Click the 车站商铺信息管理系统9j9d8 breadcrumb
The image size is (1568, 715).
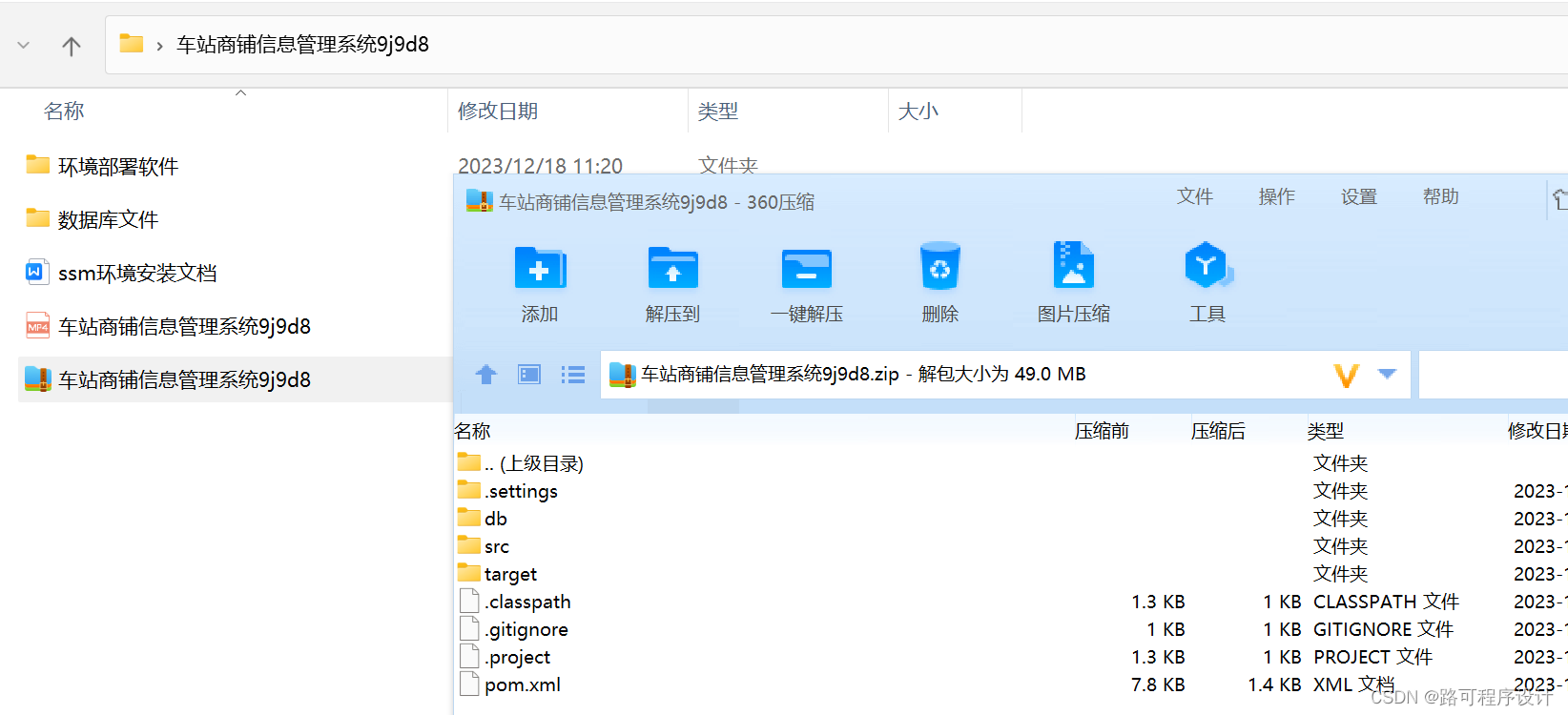tap(303, 45)
